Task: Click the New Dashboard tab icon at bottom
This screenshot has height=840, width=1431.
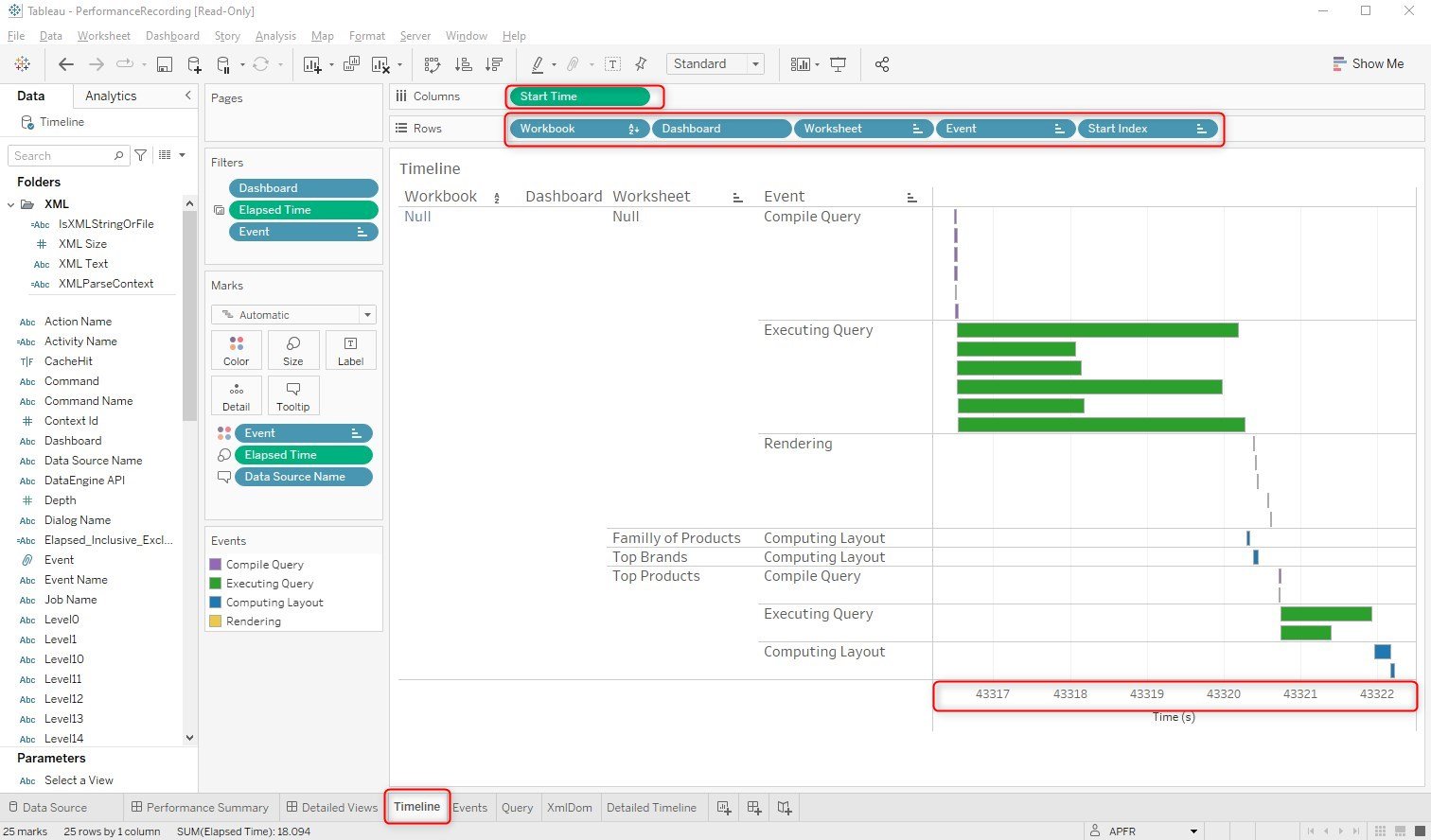Action: 754,808
